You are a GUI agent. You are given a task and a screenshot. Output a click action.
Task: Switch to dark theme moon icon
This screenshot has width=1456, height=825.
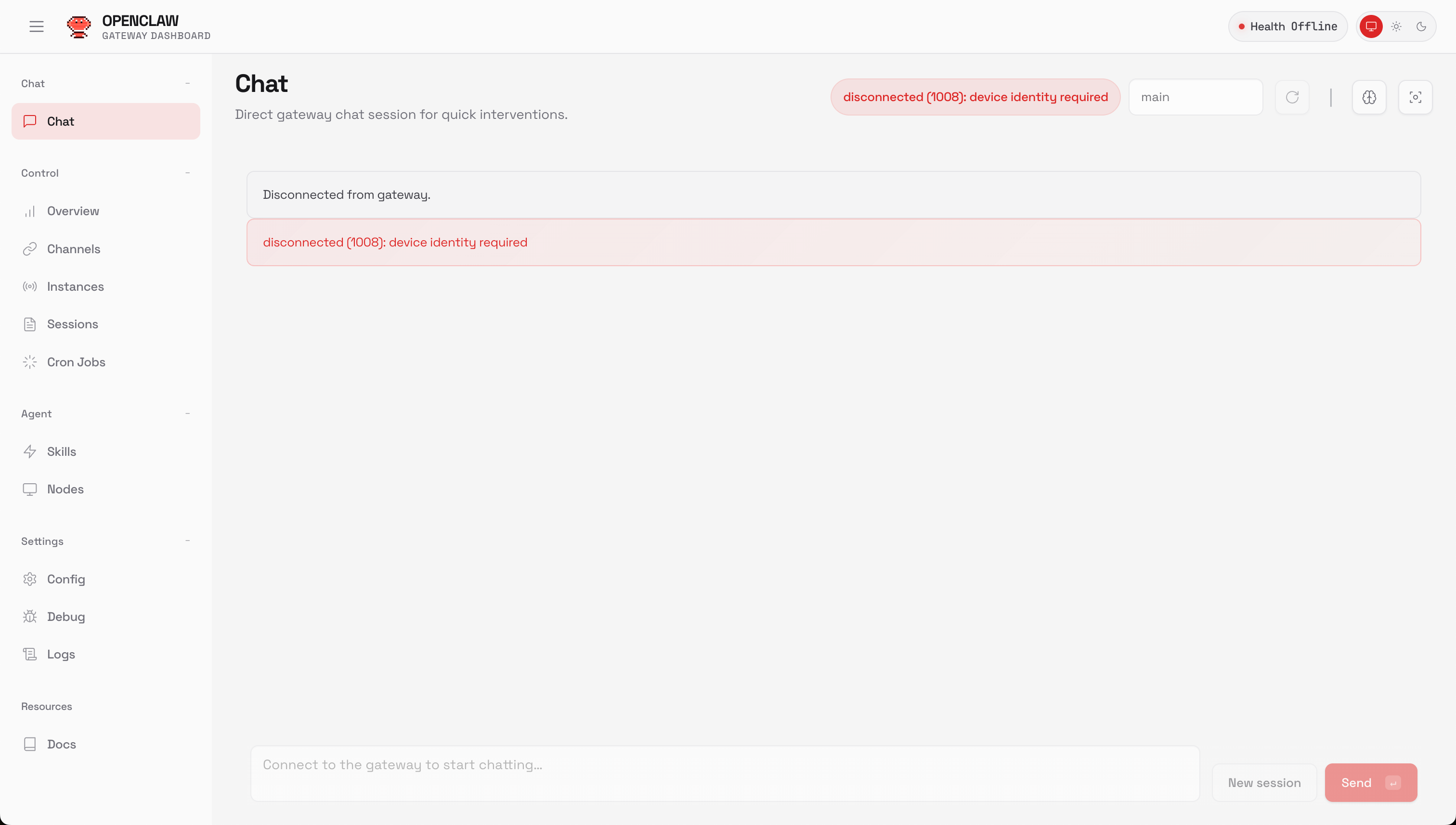pyautogui.click(x=1421, y=26)
